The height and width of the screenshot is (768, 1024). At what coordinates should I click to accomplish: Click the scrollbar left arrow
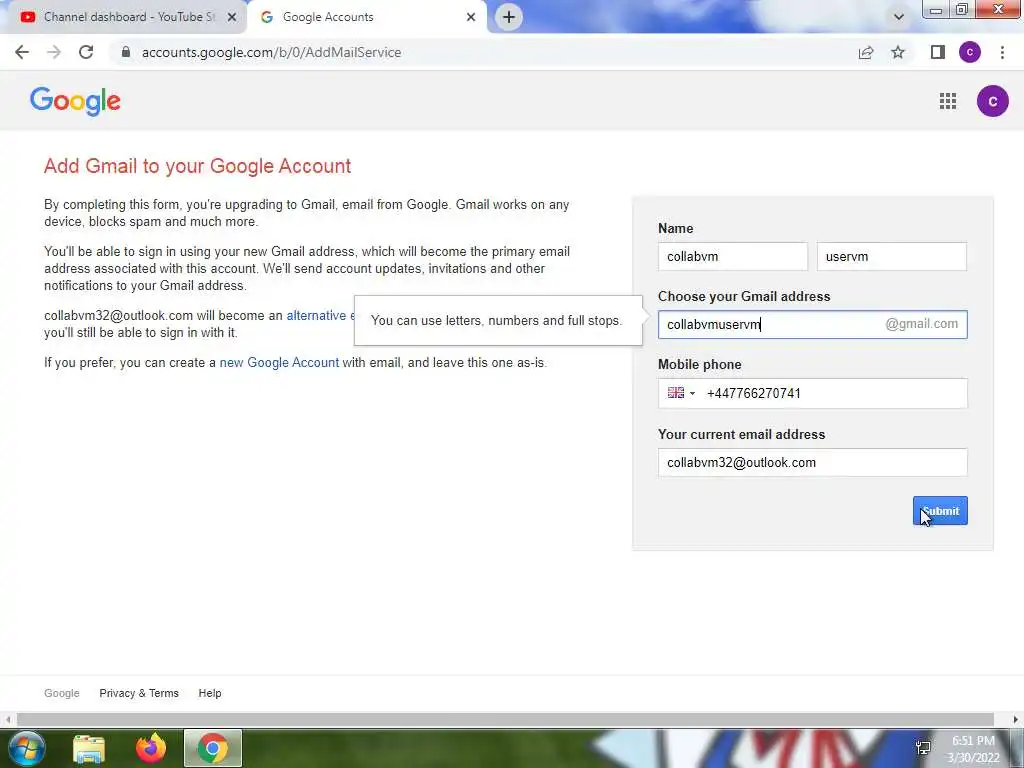[7, 720]
